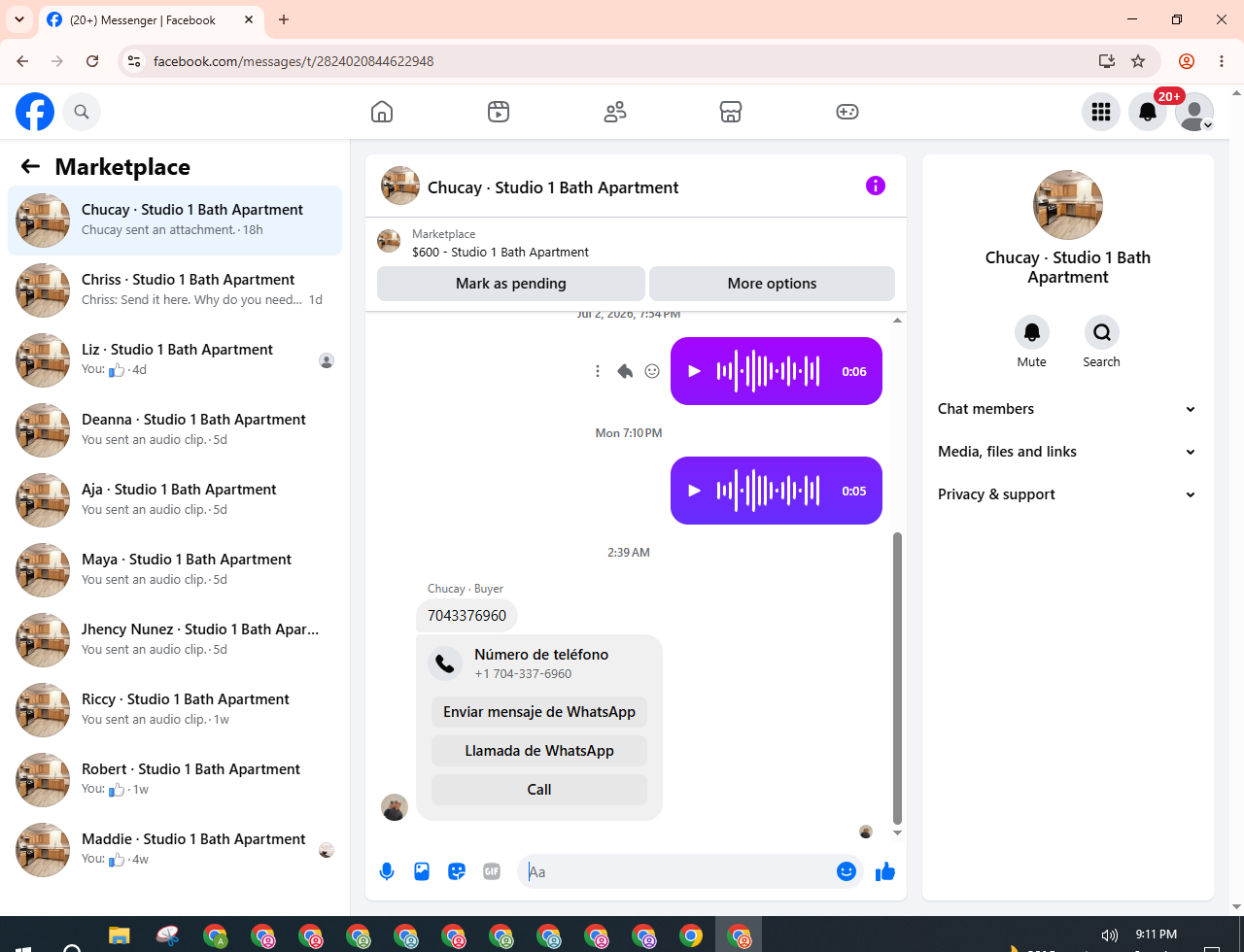Open Maddie conversation
The width and height of the screenshot is (1244, 952).
click(175, 850)
